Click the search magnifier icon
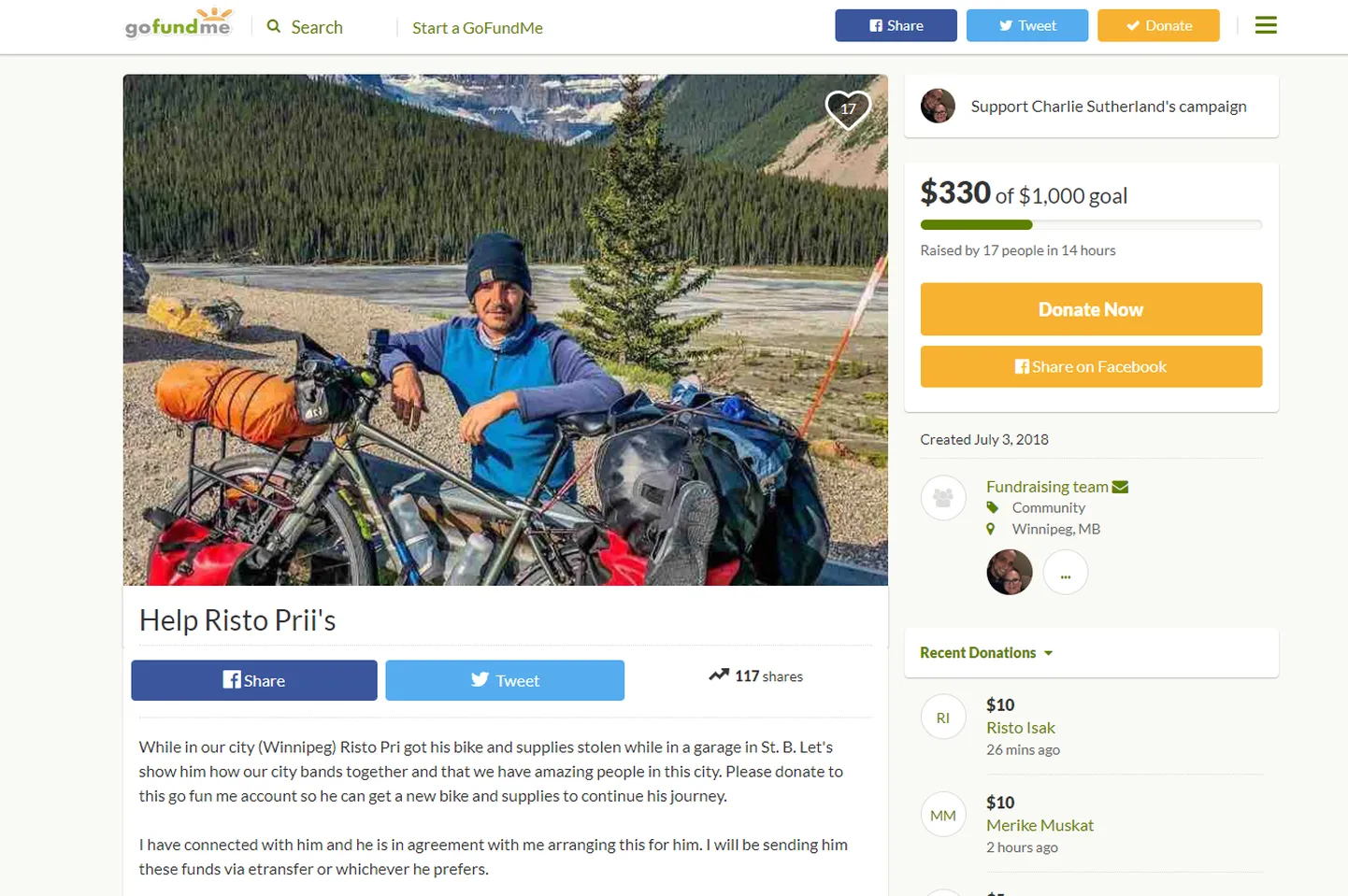The width and height of the screenshot is (1348, 896). 274,26
